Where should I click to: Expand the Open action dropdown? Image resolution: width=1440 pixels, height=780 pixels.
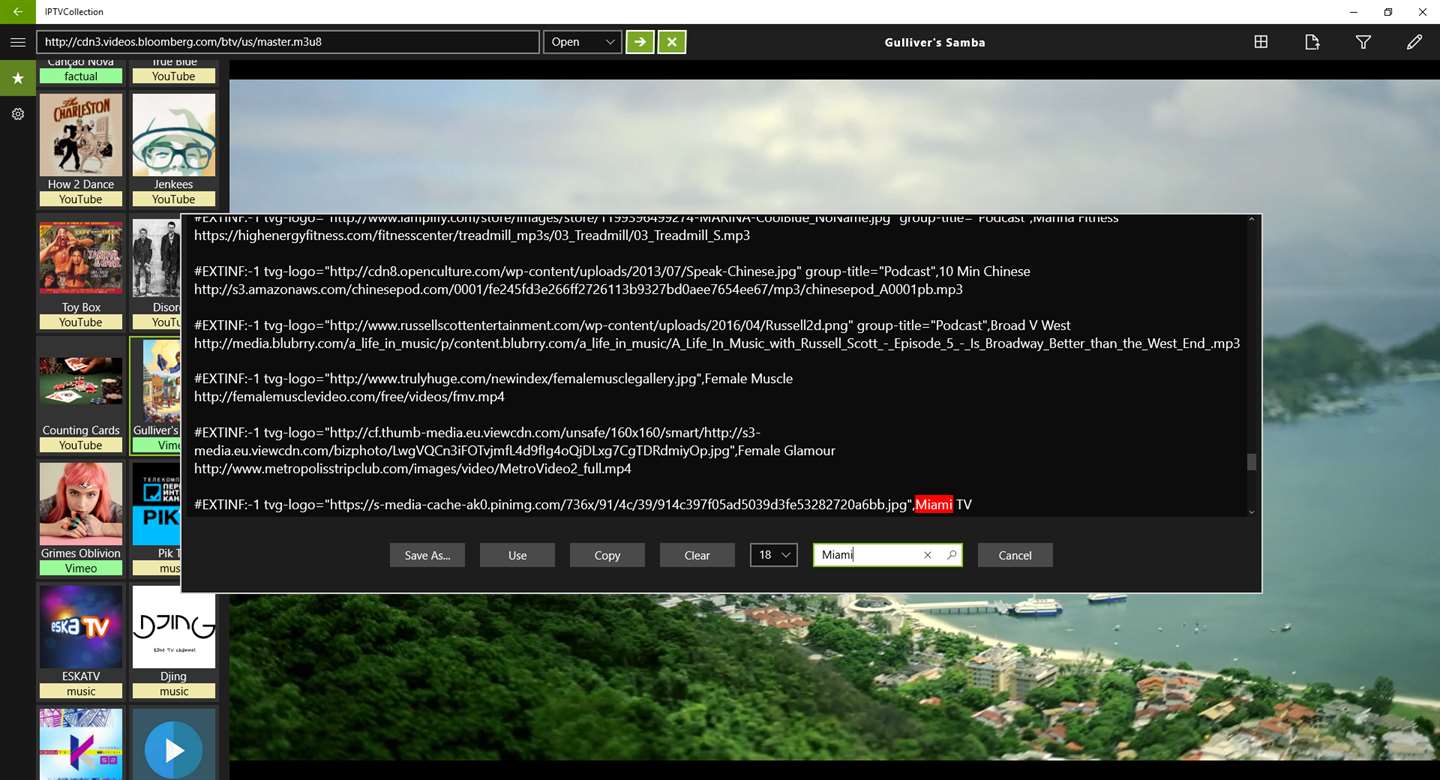582,42
